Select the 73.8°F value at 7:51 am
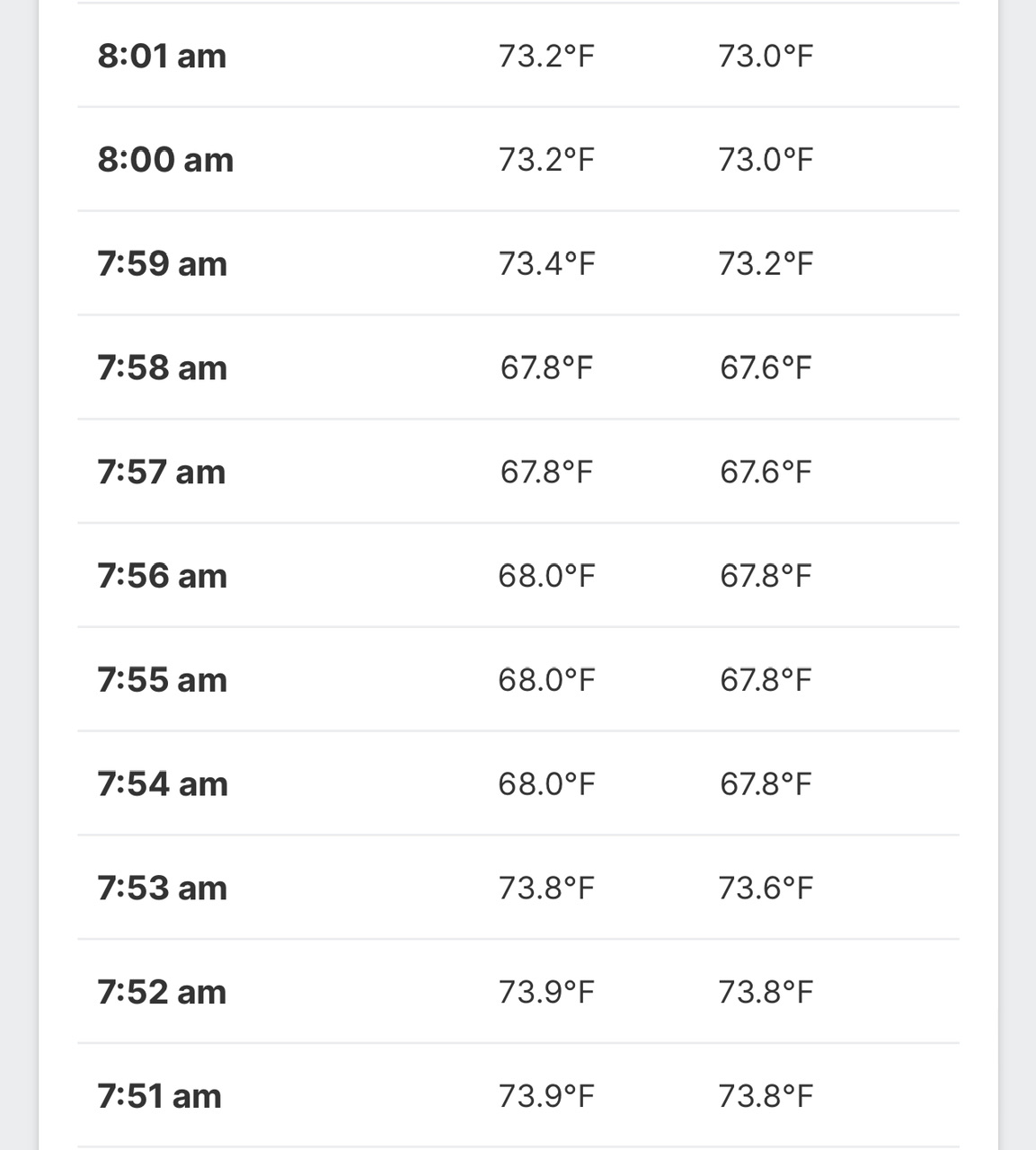The image size is (1036, 1150). [766, 1097]
